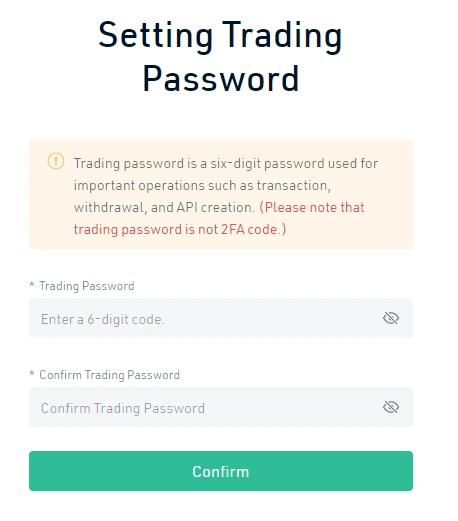
Task: Click the asterisk before Confirm Trading Password label
Action: [32, 373]
